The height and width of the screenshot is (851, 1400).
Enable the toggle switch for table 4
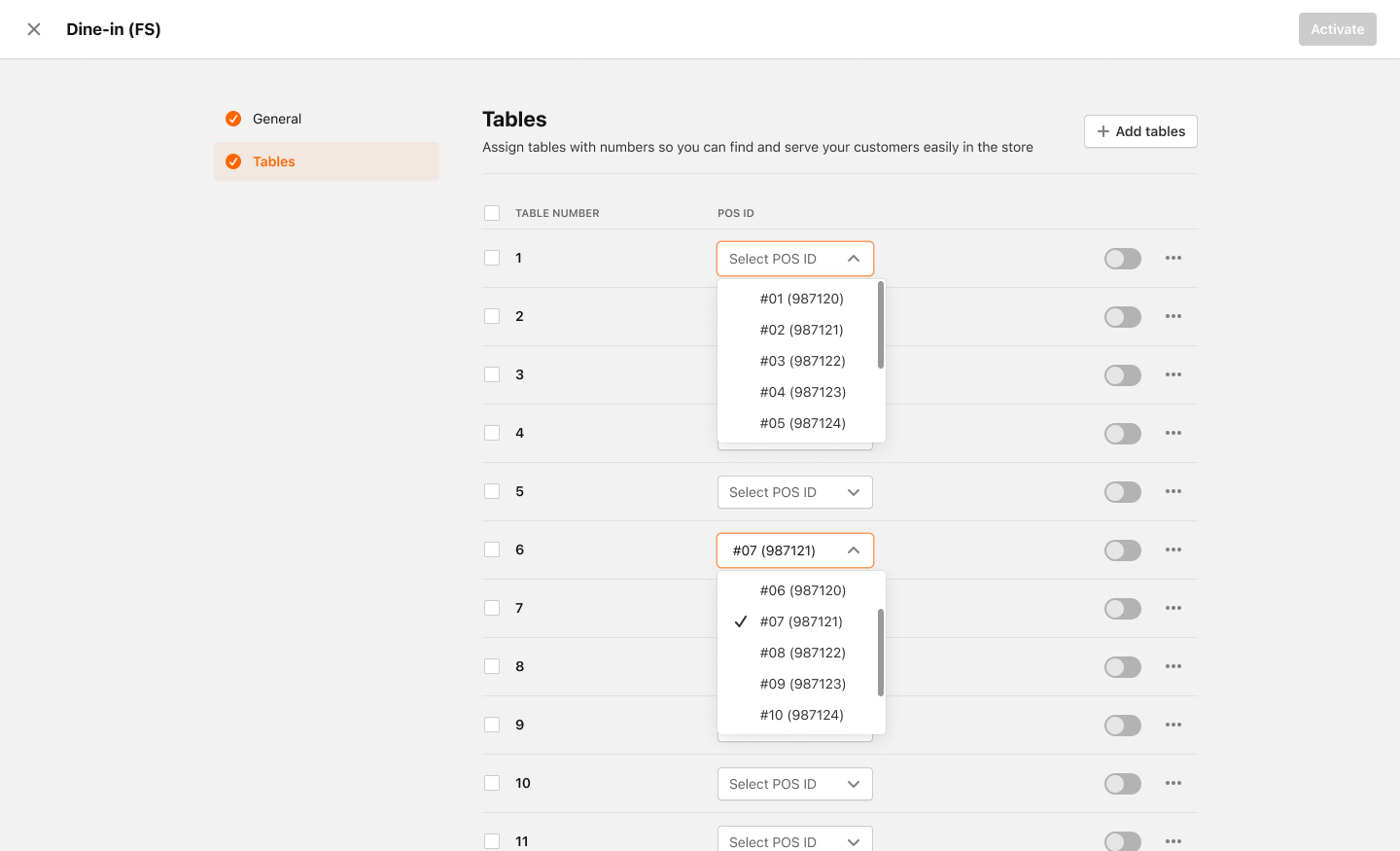(x=1123, y=434)
